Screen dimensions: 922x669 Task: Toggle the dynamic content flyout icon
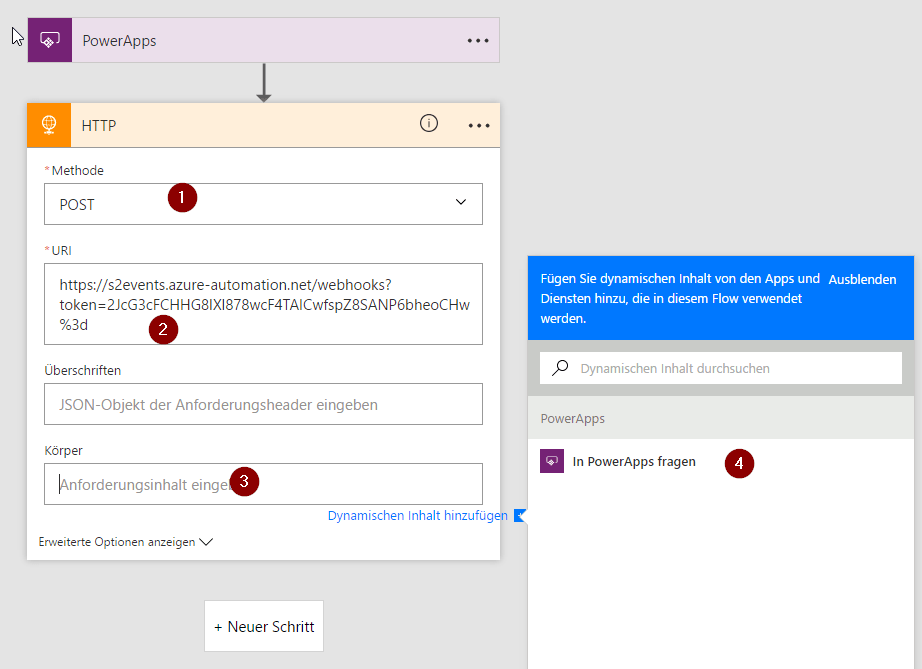[520, 516]
